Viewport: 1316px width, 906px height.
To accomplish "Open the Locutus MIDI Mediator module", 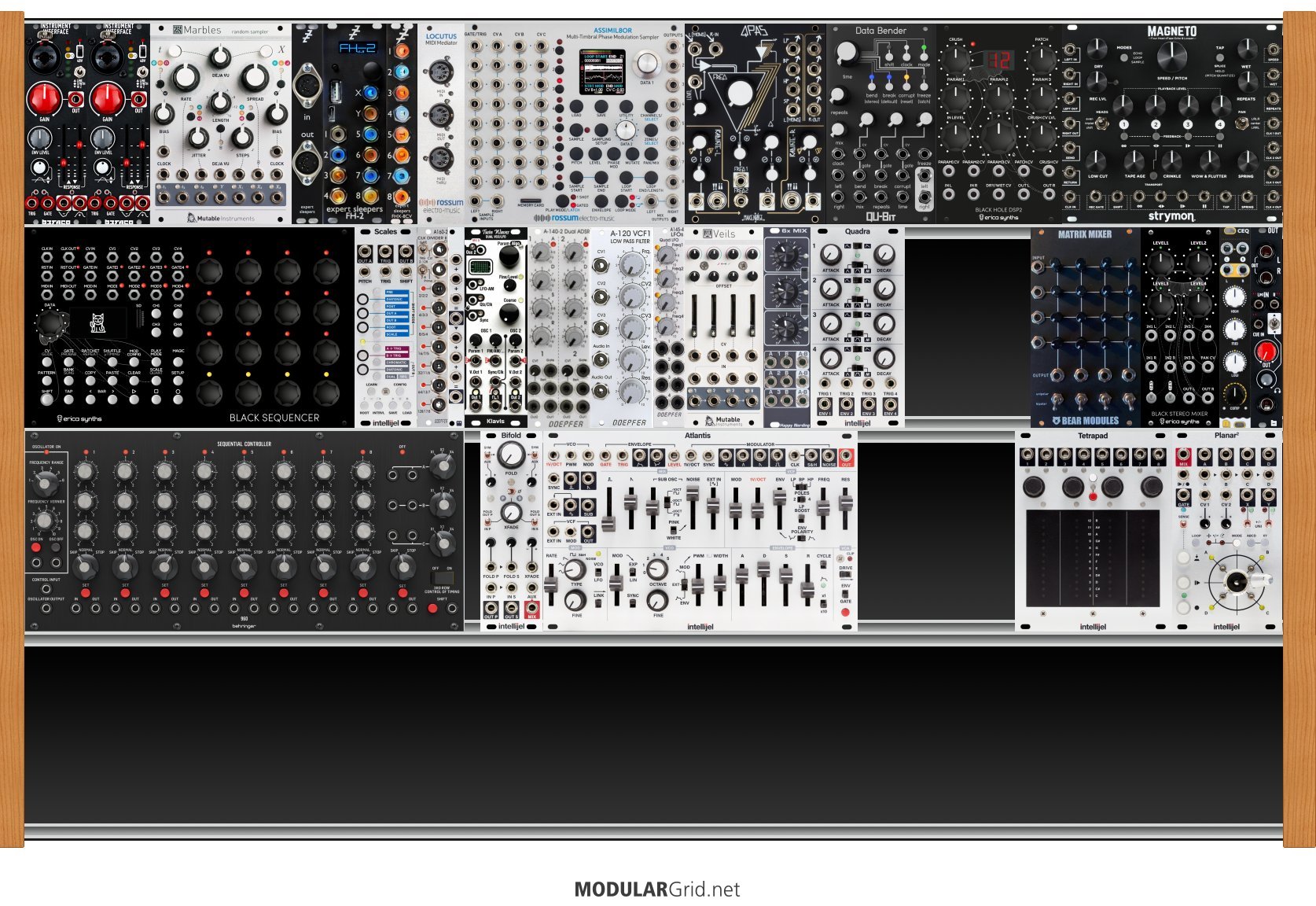I will pyautogui.click(x=441, y=124).
